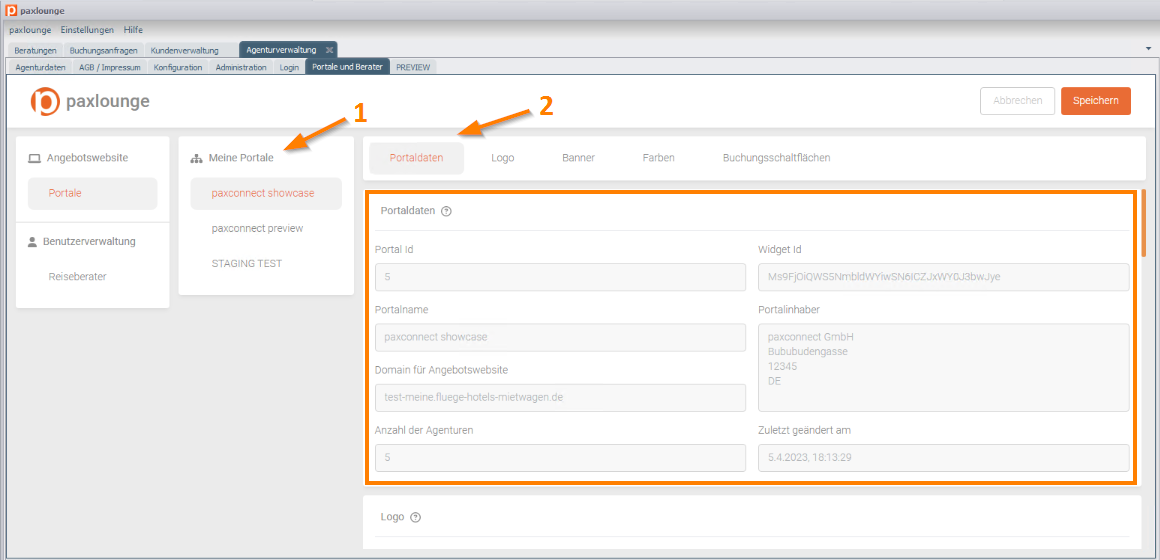This screenshot has width=1160, height=560.
Task: Switch to the Buchungsschaltflächen section tab
Action: click(x=777, y=158)
